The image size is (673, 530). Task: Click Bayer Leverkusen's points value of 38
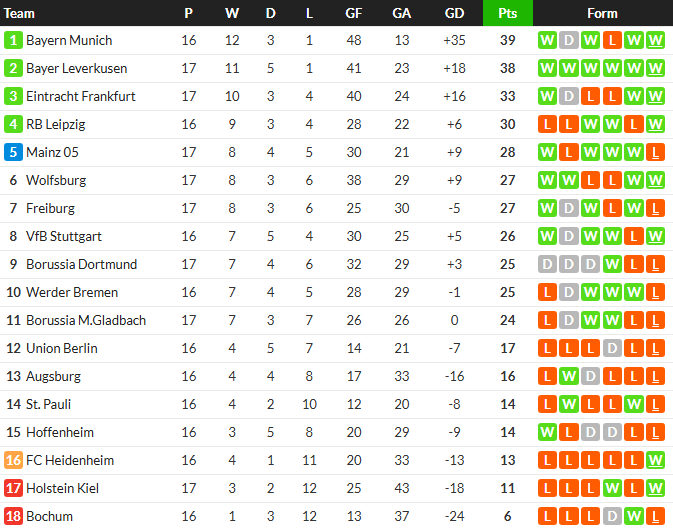(x=507, y=69)
